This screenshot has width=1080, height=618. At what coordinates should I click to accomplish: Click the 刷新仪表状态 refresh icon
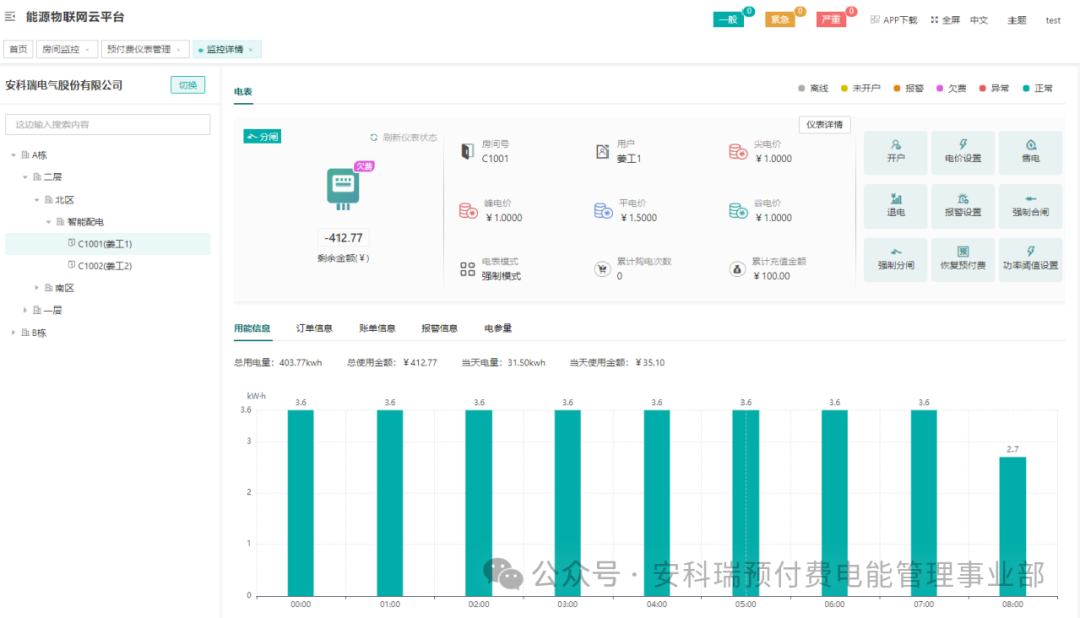pyautogui.click(x=374, y=137)
